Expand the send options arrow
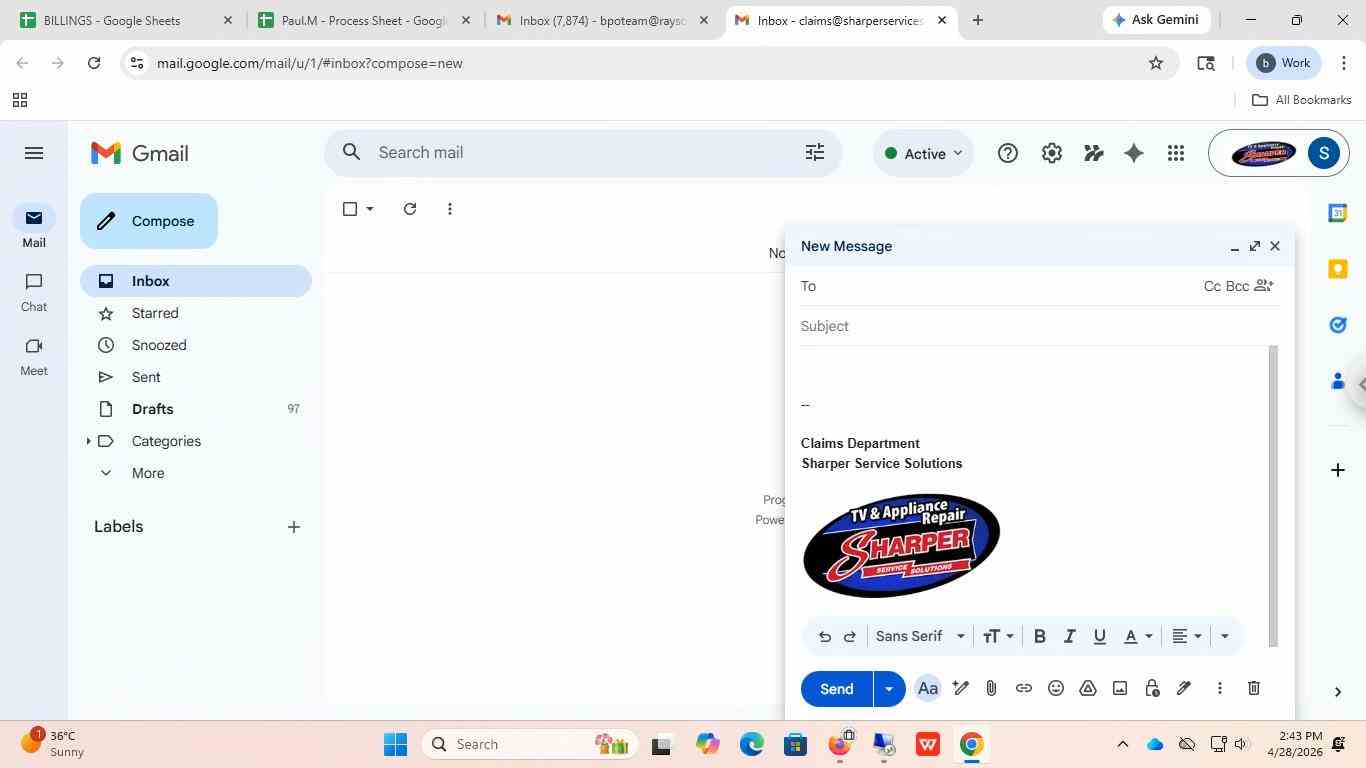1366x768 pixels. click(889, 688)
